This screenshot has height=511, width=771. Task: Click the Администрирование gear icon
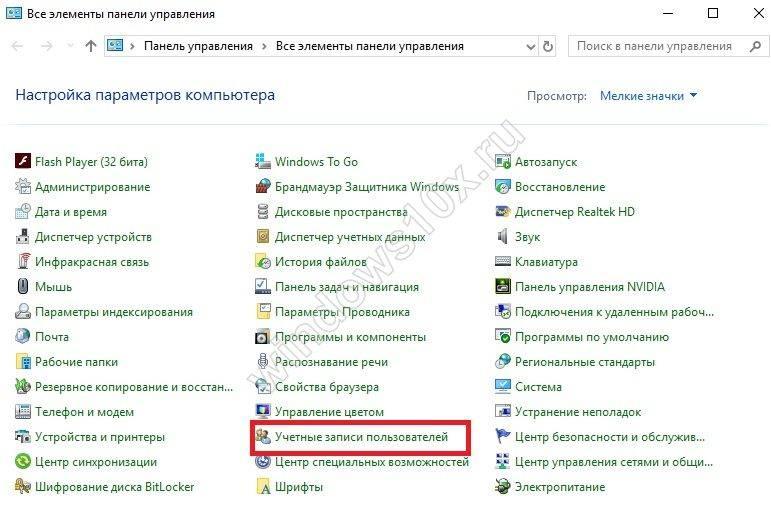[x=23, y=186]
